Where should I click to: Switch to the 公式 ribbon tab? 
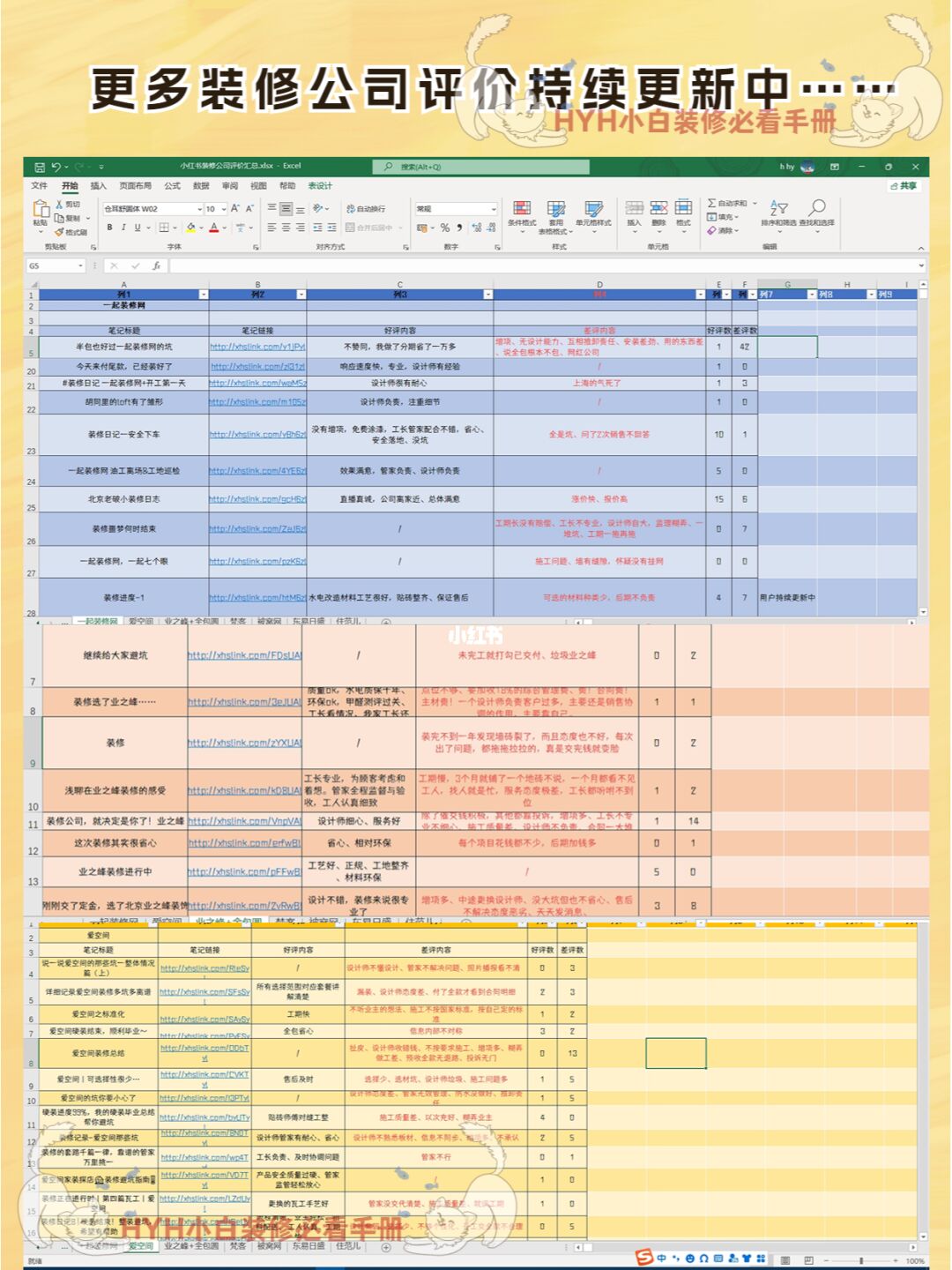click(172, 186)
